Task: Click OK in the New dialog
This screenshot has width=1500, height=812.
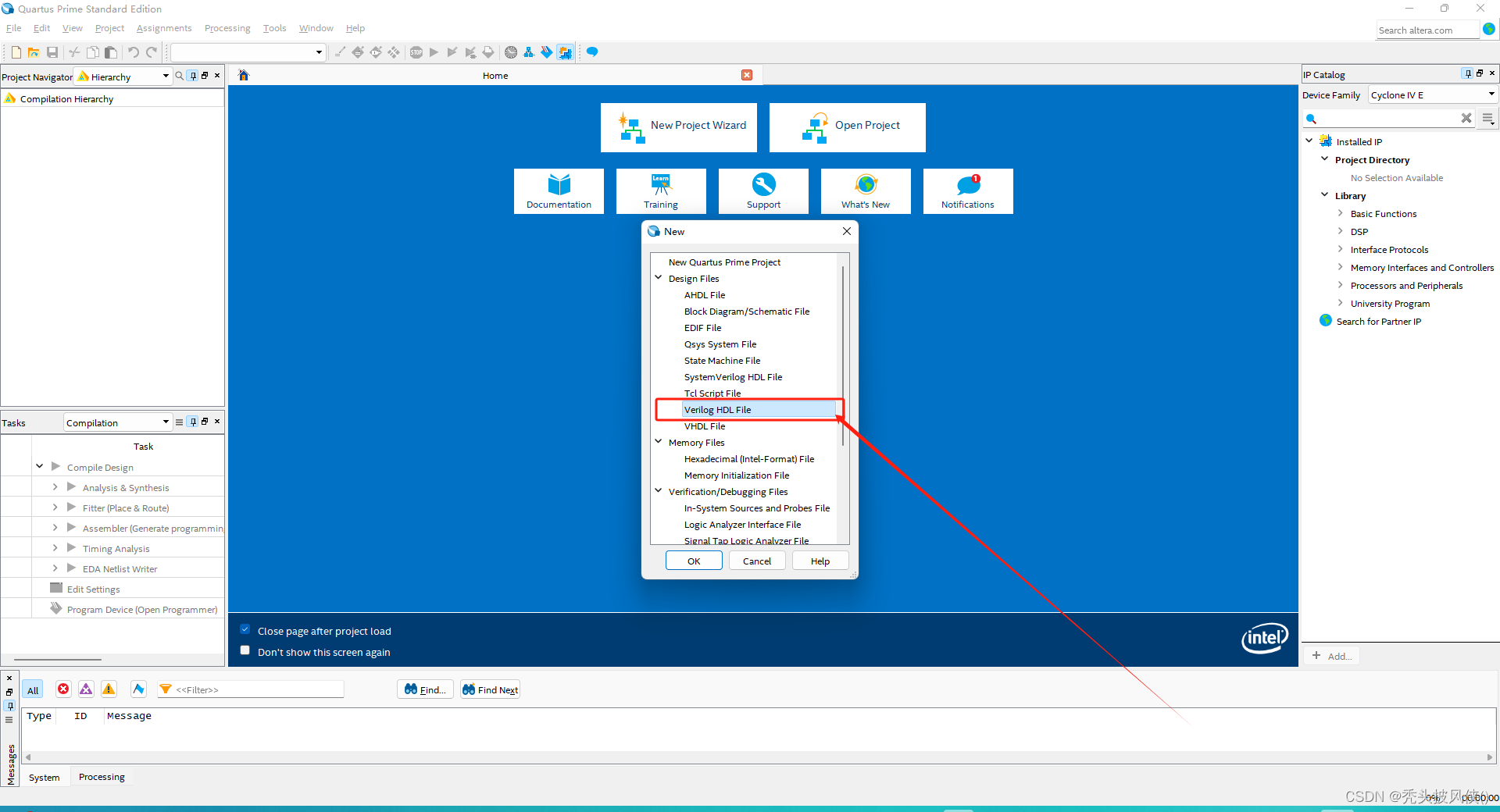Action: pos(694,561)
